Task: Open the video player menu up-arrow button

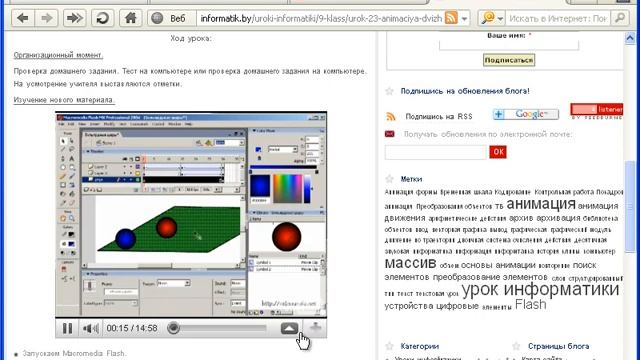Action: point(289,328)
